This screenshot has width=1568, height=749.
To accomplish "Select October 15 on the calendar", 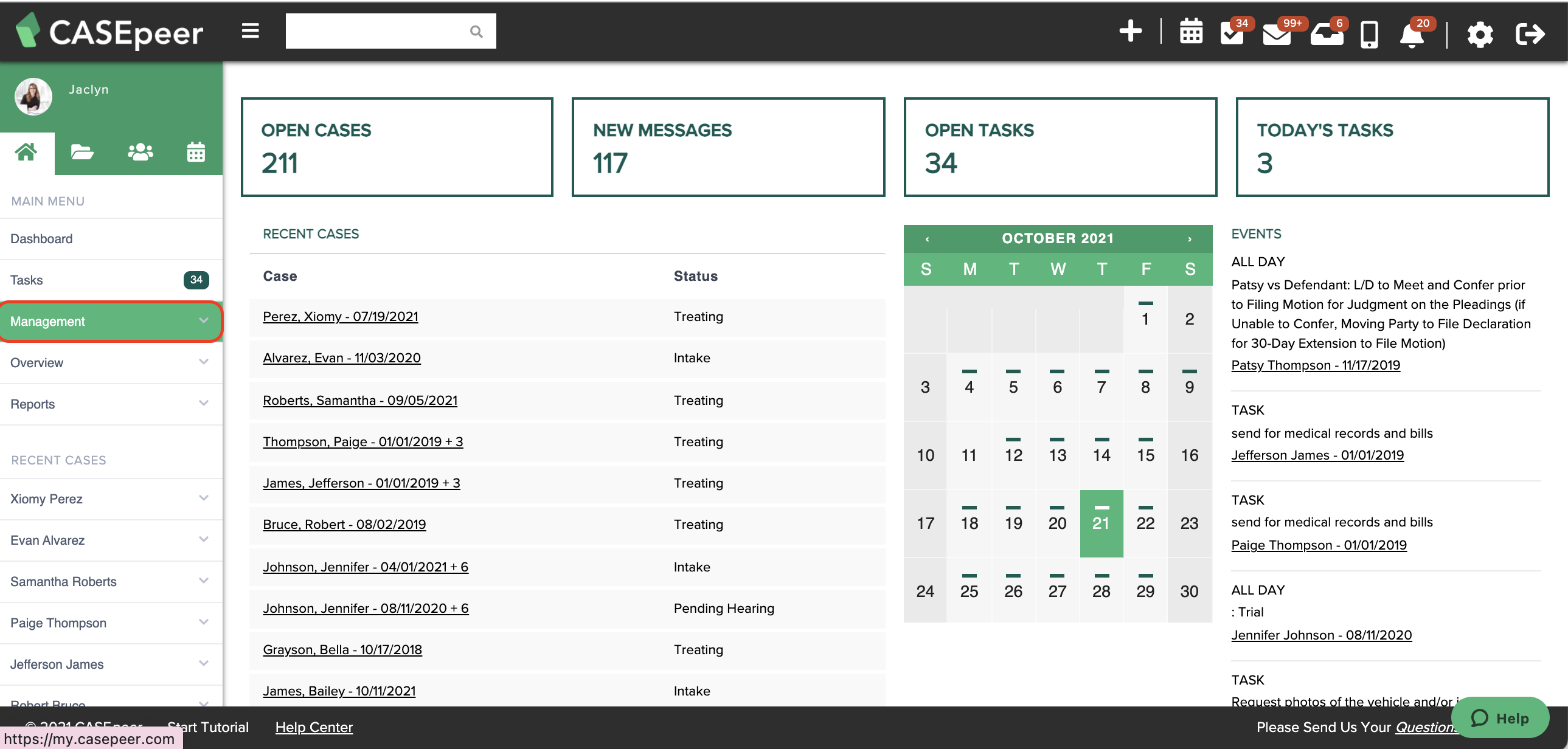I will (x=1145, y=455).
